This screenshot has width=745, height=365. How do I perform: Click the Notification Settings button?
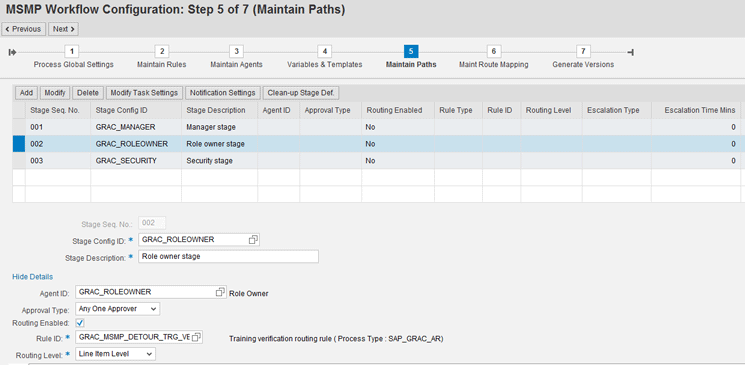tap(222, 93)
